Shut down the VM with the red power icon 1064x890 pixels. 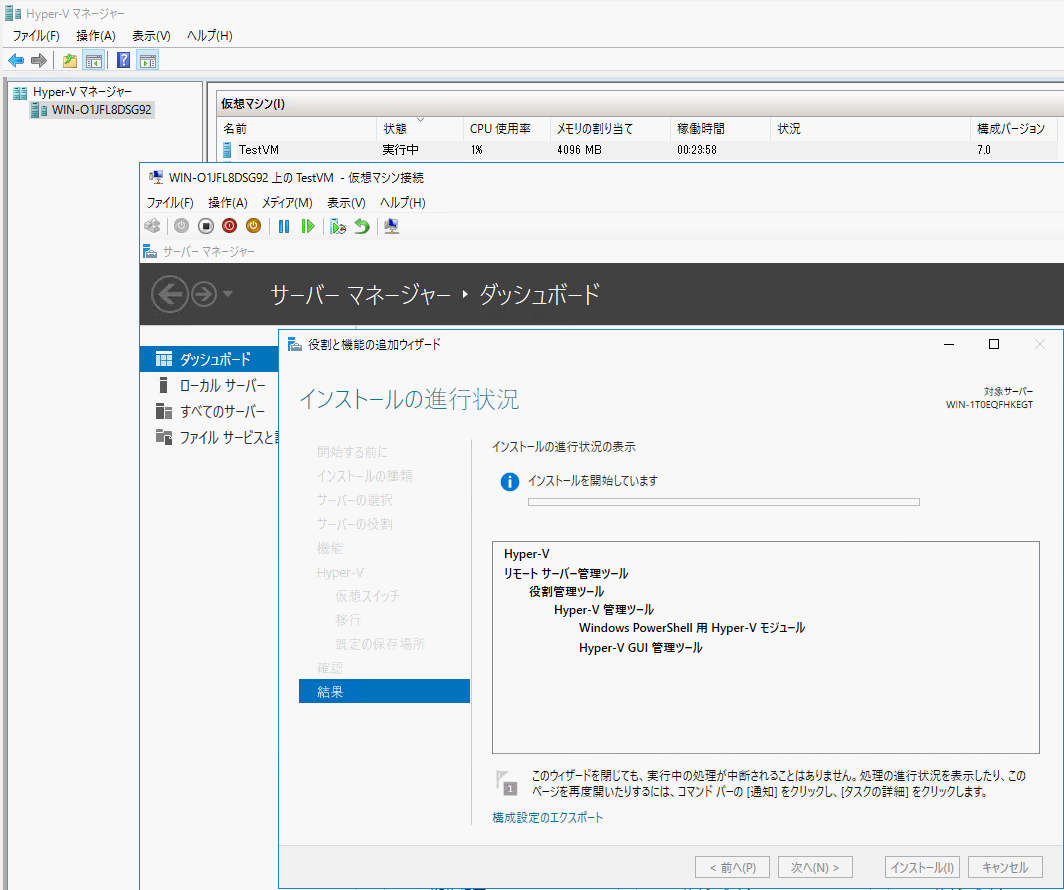click(229, 226)
